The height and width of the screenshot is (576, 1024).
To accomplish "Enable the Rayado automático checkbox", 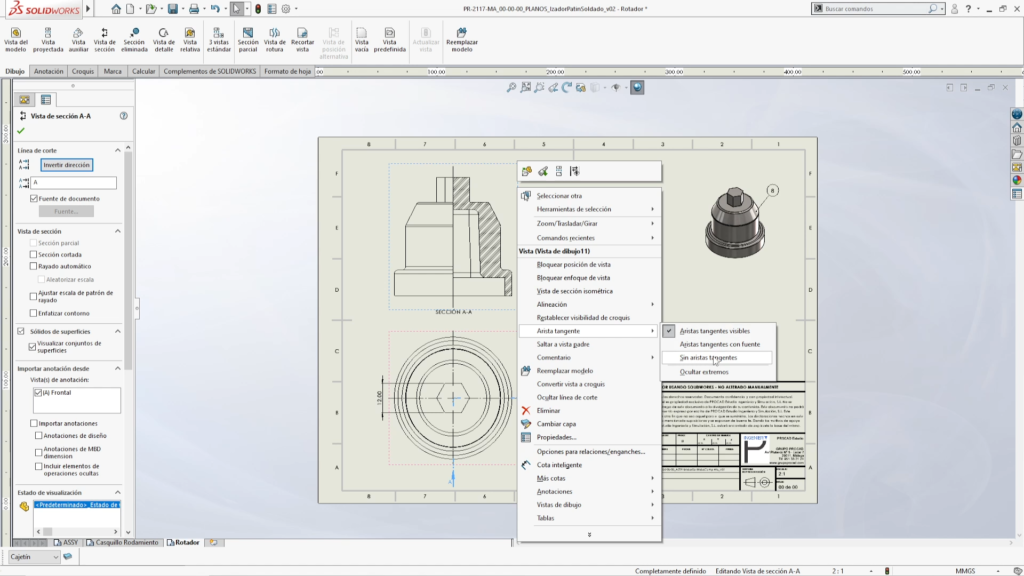I will [x=33, y=266].
